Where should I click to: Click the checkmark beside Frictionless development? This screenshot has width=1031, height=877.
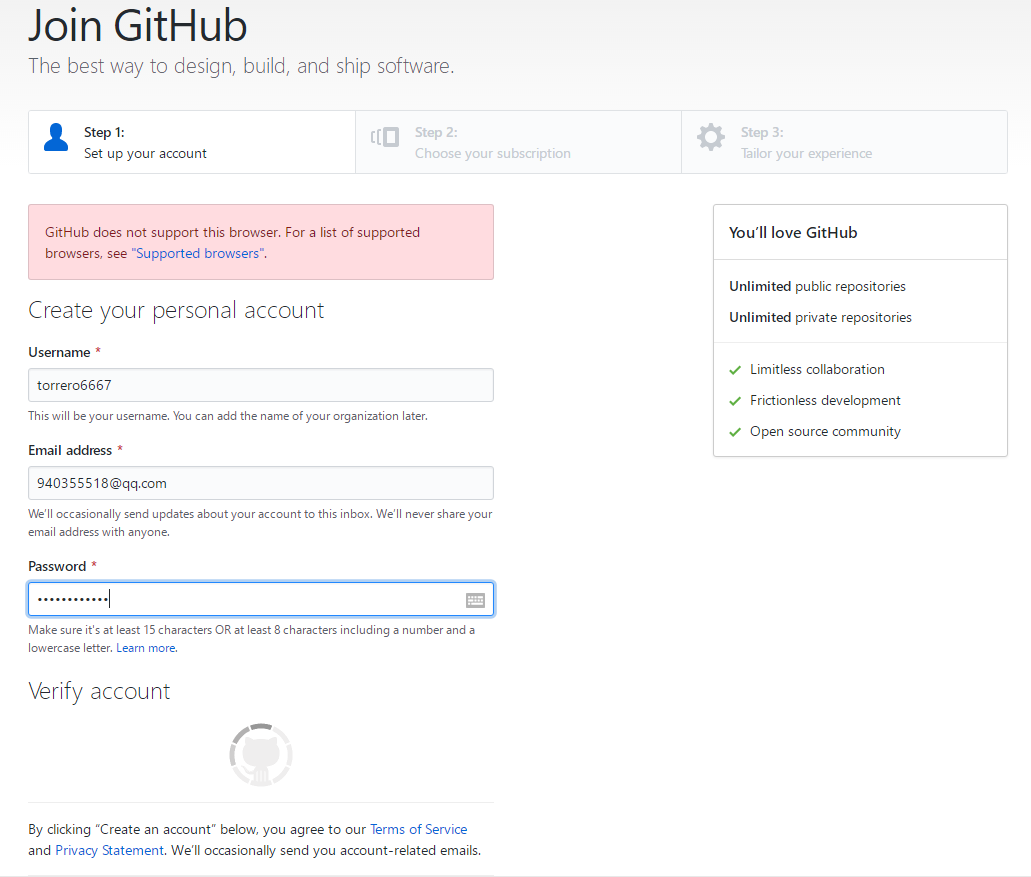point(735,401)
